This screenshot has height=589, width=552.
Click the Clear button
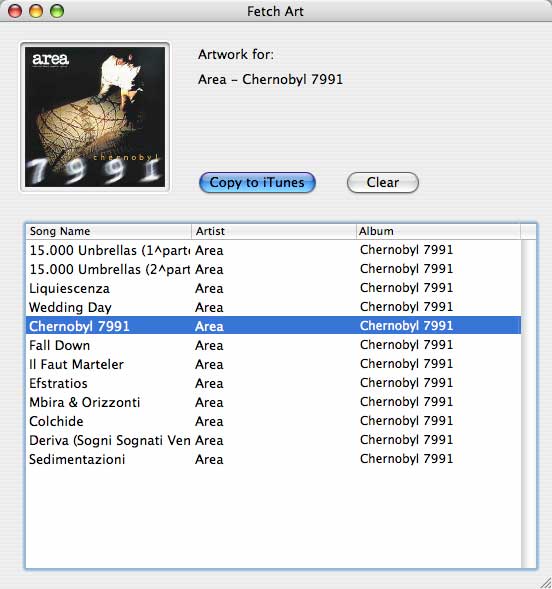pos(383,183)
